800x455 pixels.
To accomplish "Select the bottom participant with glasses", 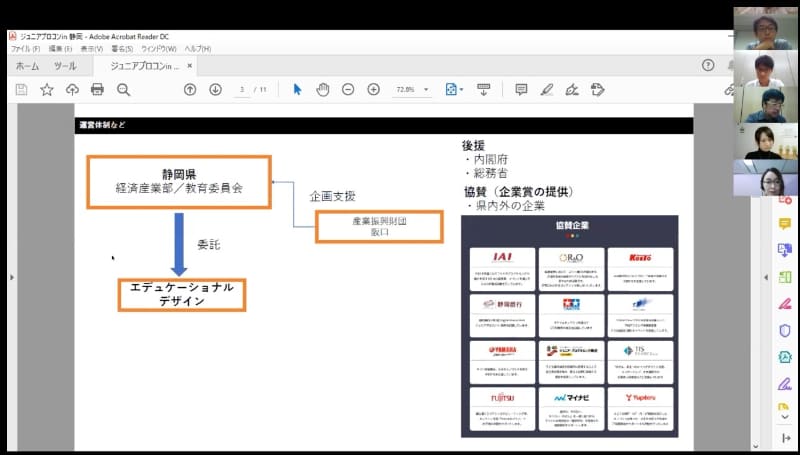I will pos(766,179).
